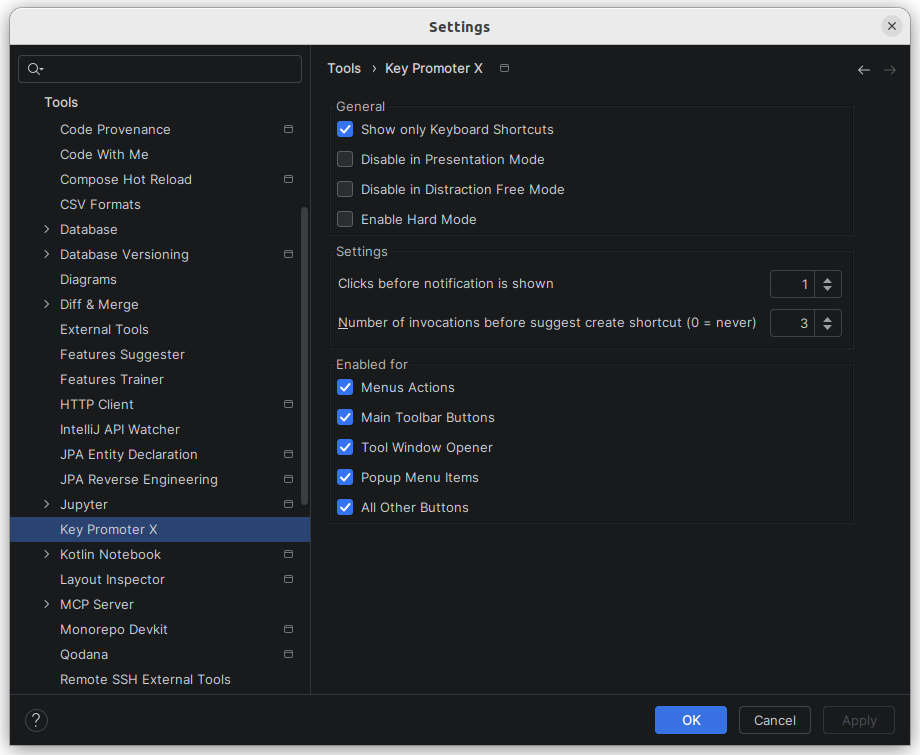This screenshot has width=920, height=755.
Task: Decrease number of invocations value
Action: (827, 327)
